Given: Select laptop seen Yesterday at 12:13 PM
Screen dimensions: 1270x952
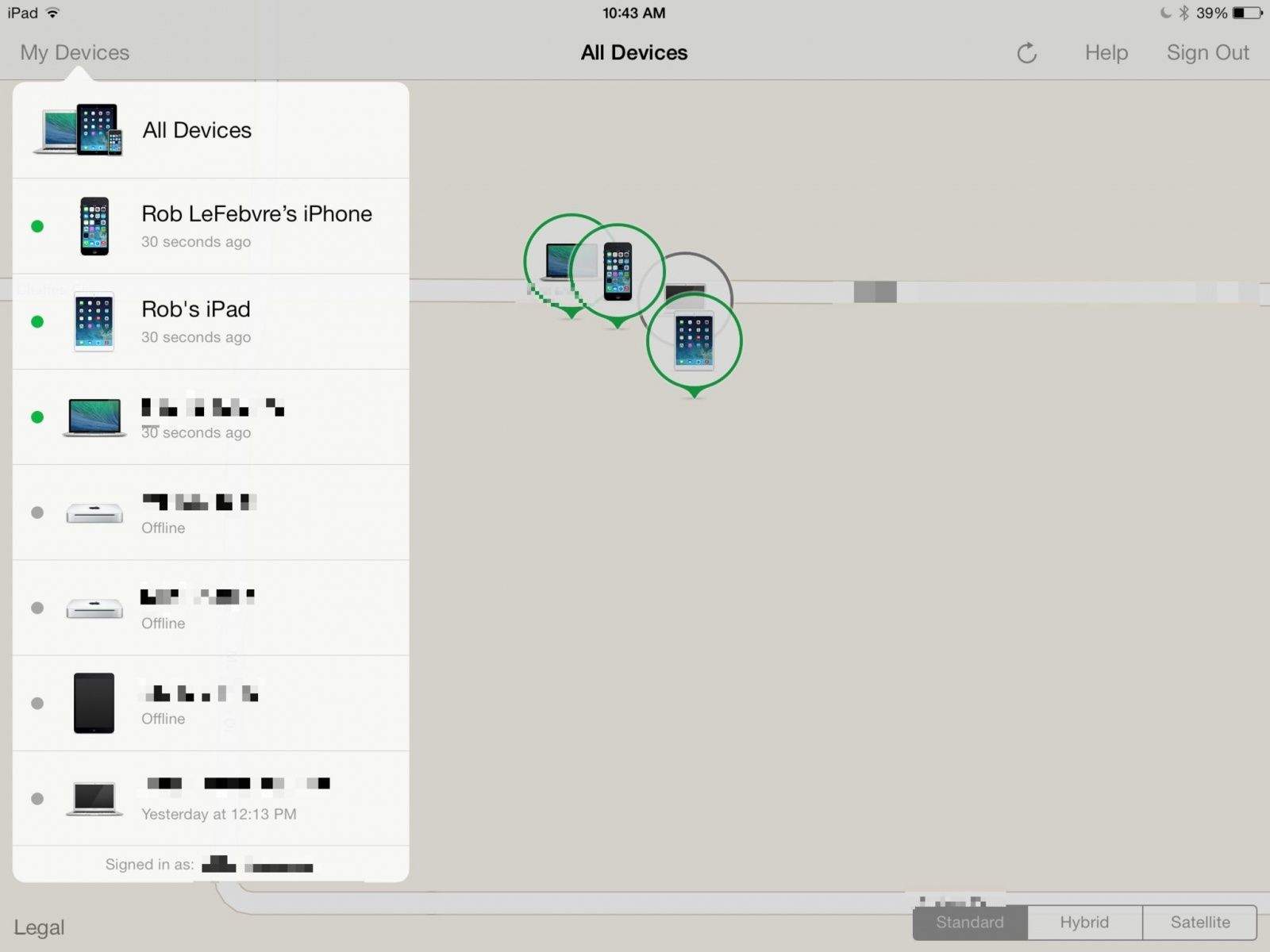Looking at the screenshot, I should 211,798.
